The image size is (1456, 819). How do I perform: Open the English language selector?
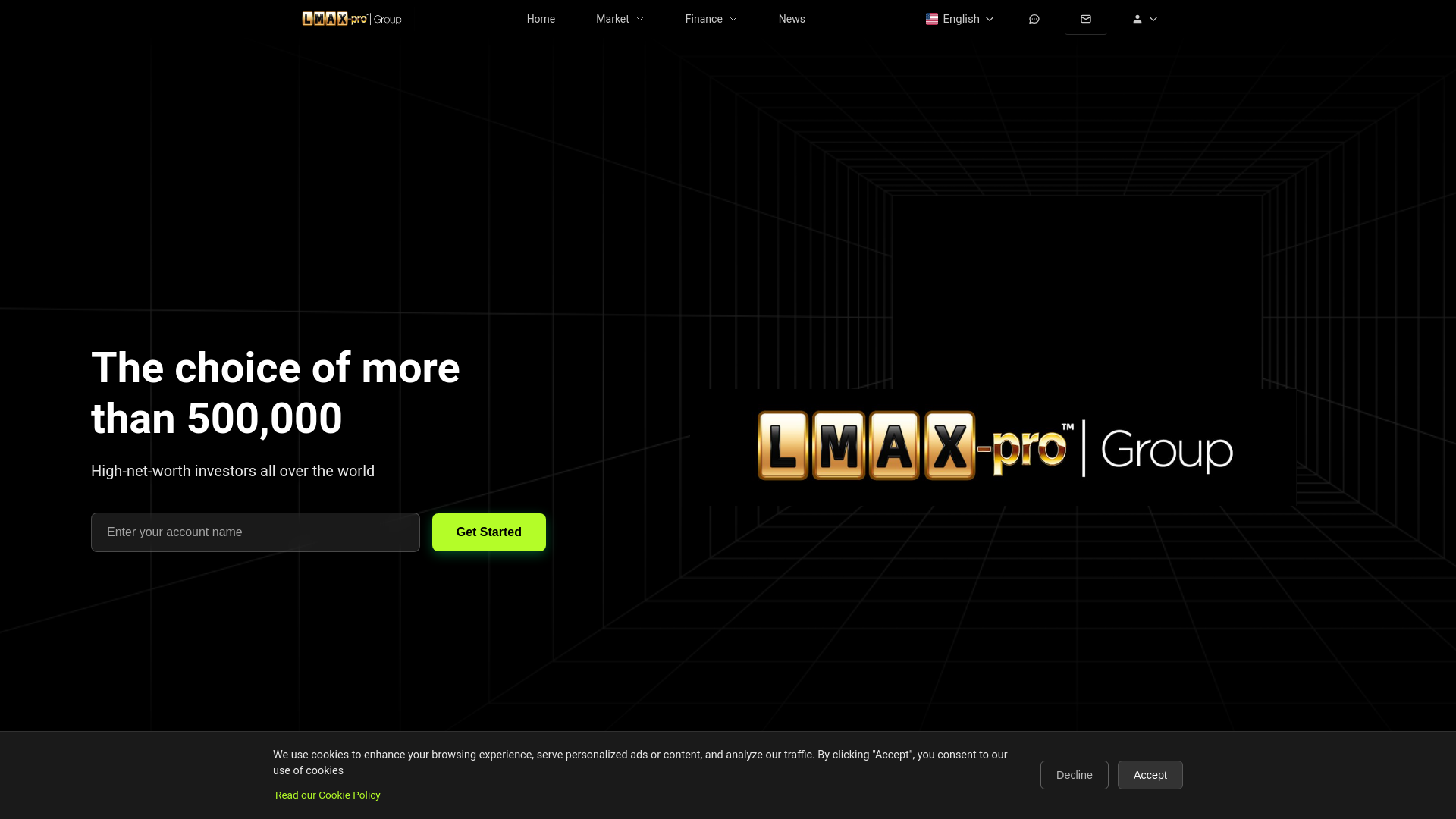[x=959, y=19]
